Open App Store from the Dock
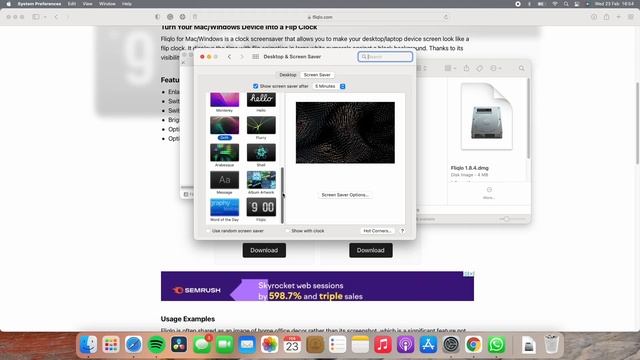 (x=428, y=345)
